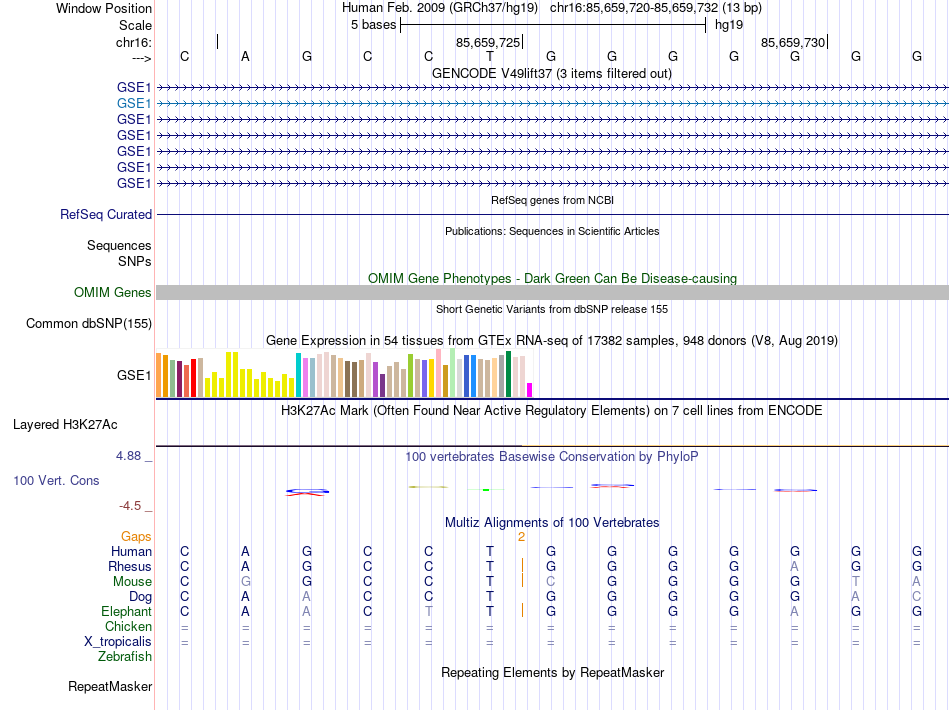Click the magenta bar in GTEx chart
Viewport: 950px width, 710px height.
coord(530,390)
